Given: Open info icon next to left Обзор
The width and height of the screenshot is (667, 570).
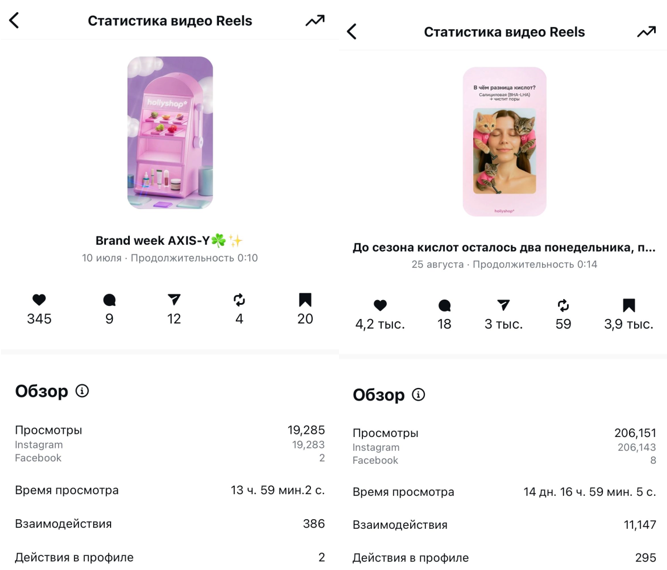Looking at the screenshot, I should pyautogui.click(x=82, y=391).
